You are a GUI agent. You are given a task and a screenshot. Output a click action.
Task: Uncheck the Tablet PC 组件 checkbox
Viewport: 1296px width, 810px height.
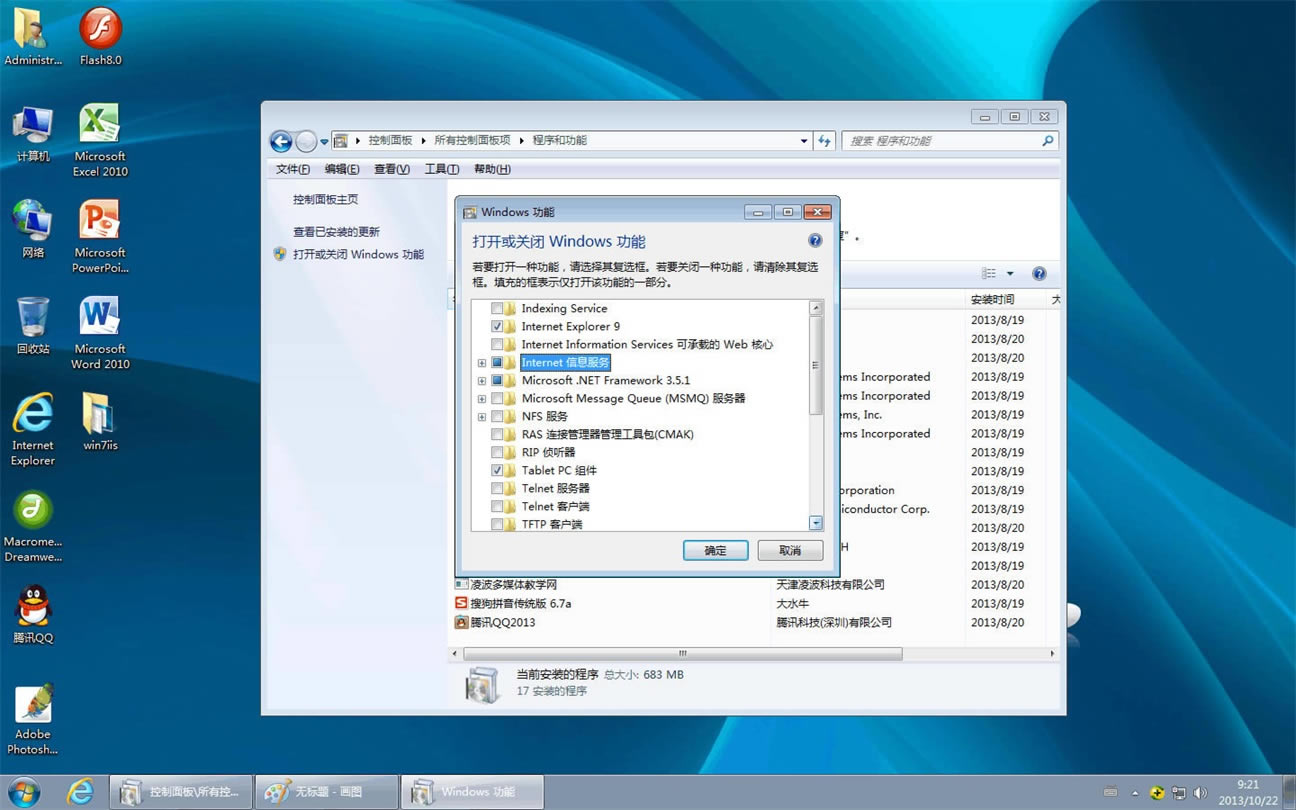[x=497, y=470]
